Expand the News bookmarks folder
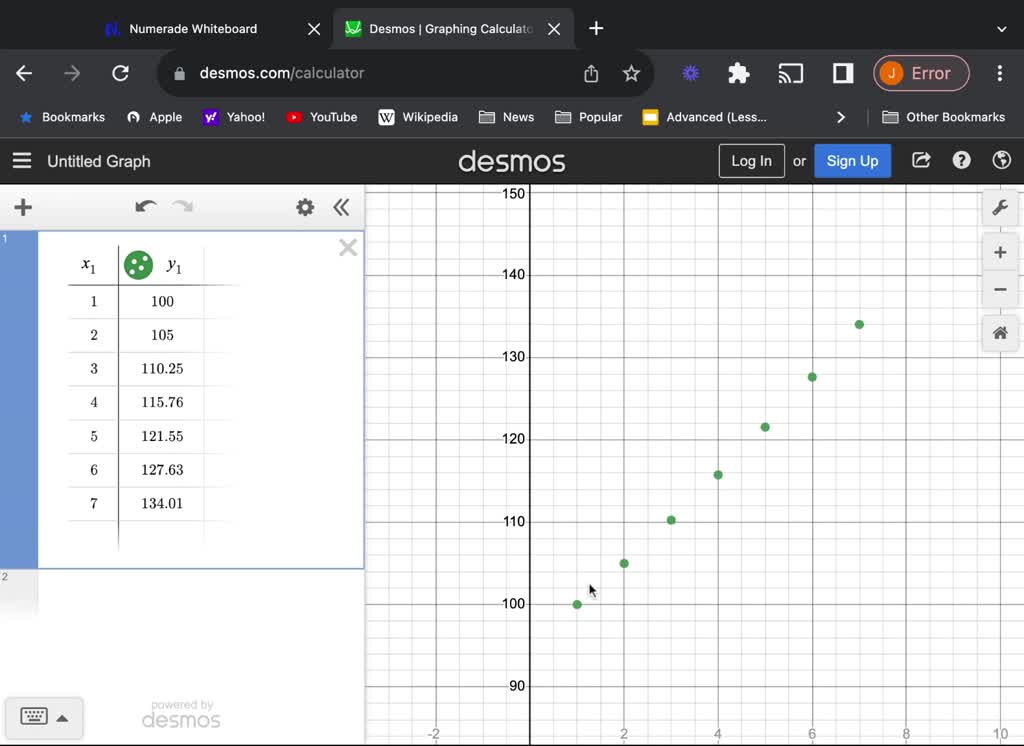 click(x=506, y=118)
